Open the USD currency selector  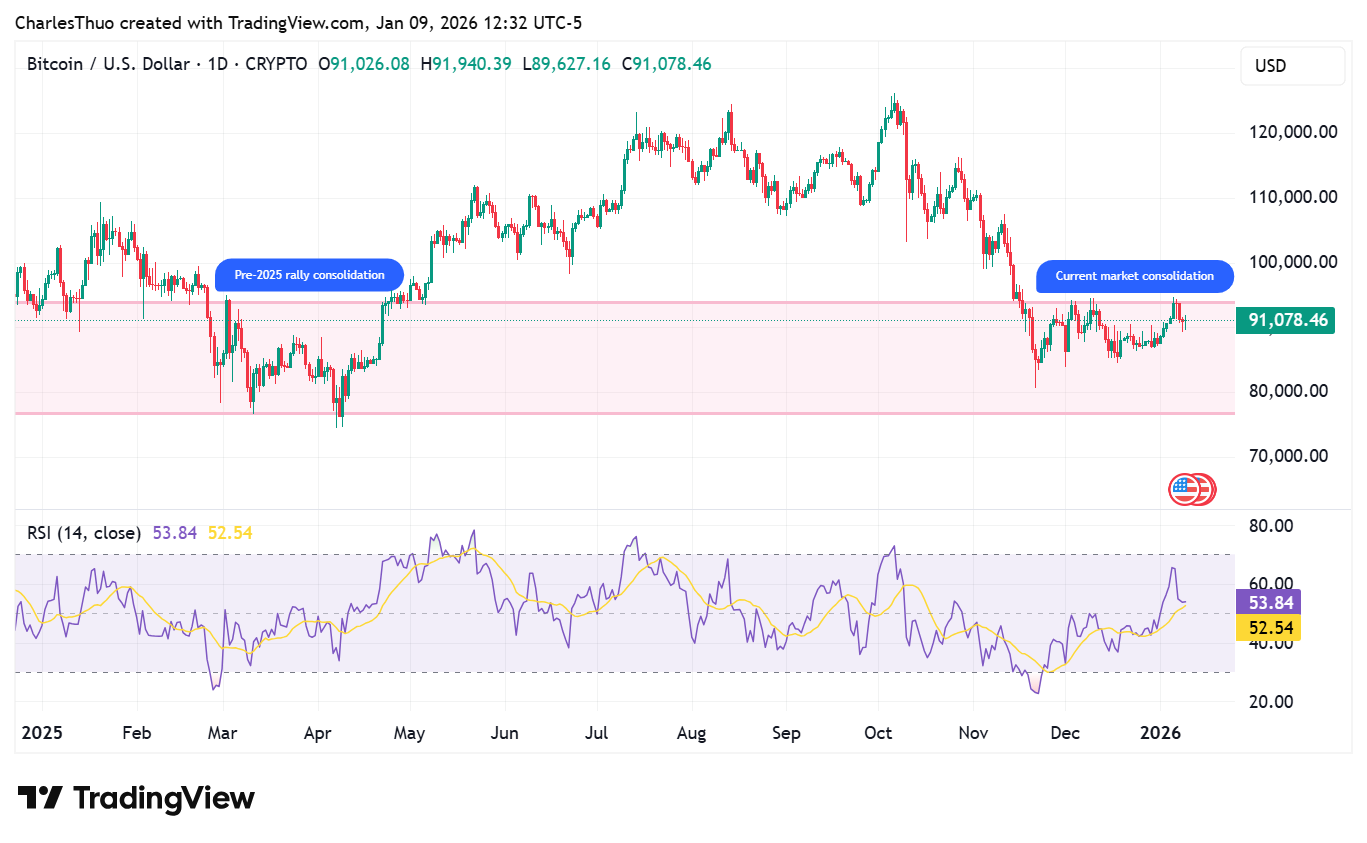point(1292,65)
